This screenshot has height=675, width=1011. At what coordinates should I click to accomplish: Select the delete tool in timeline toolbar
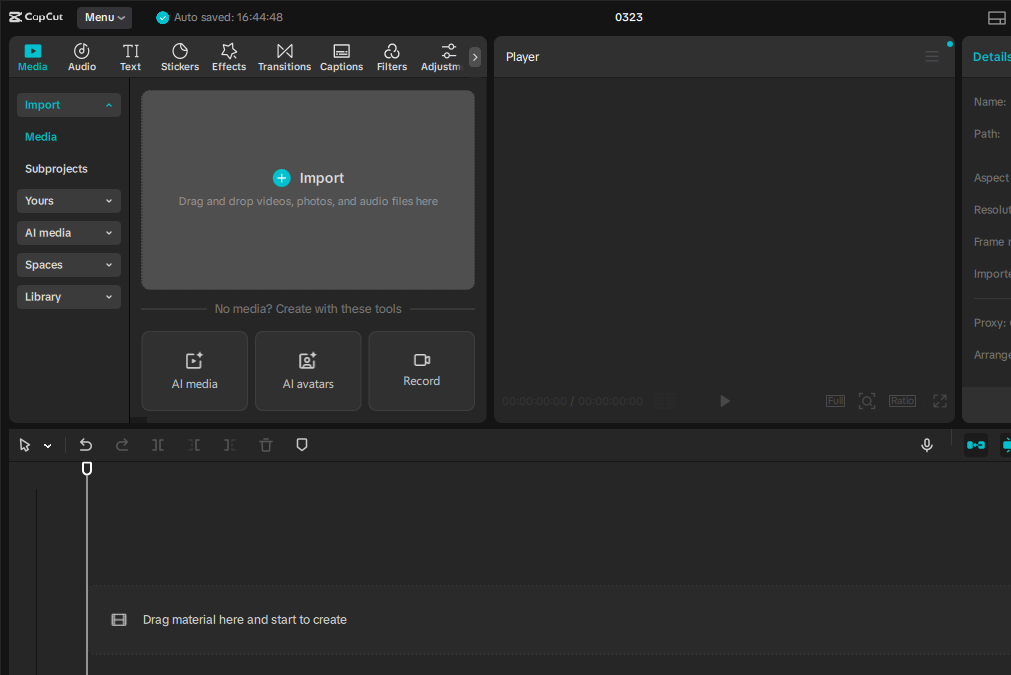265,444
